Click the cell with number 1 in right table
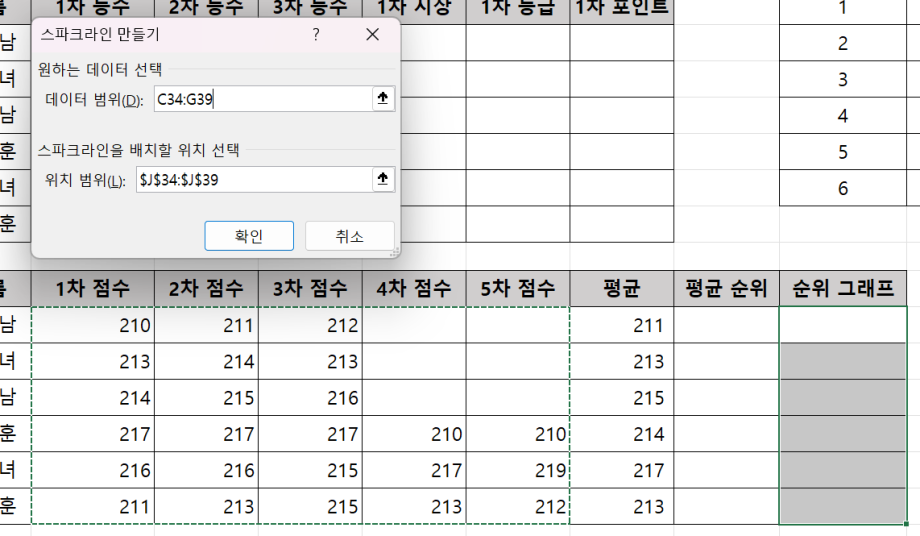 (843, 8)
